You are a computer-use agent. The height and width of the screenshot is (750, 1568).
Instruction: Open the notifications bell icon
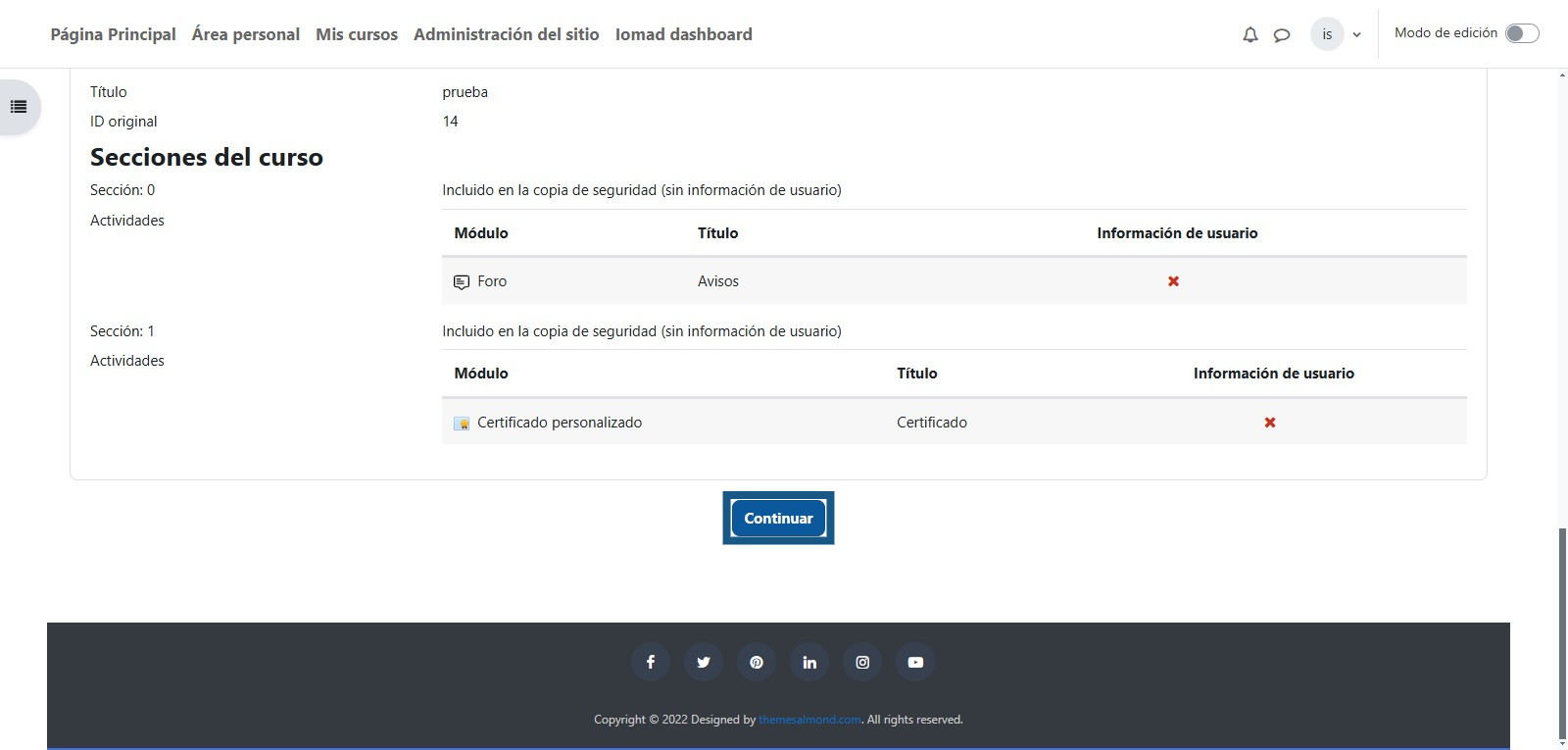(1249, 35)
